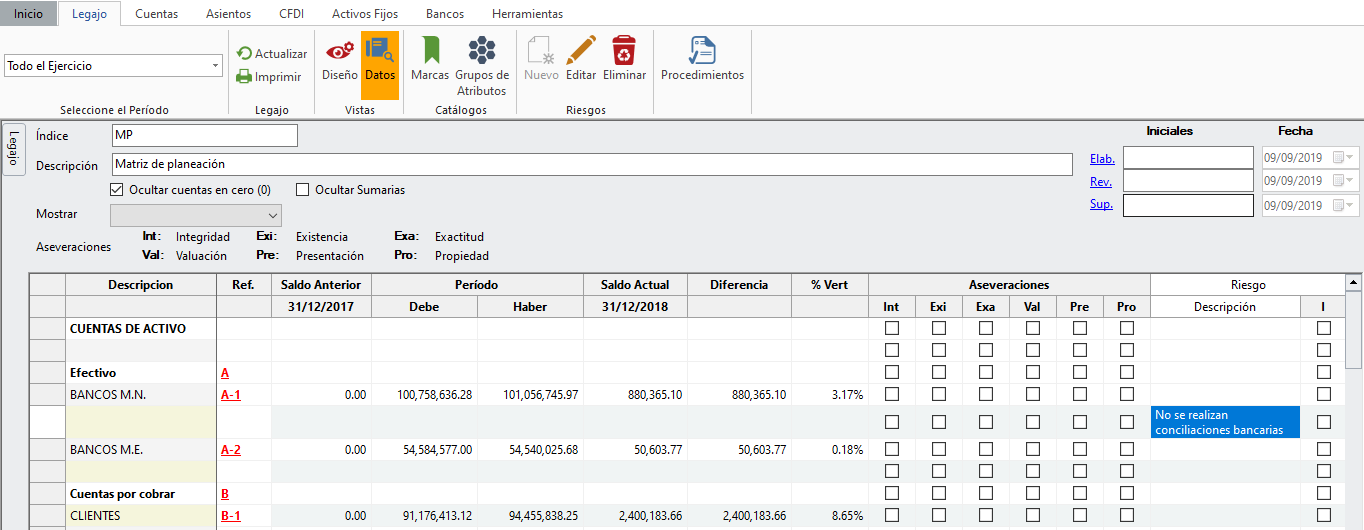Click the Elab. initials link
The height and width of the screenshot is (530, 1364).
coord(1102,159)
